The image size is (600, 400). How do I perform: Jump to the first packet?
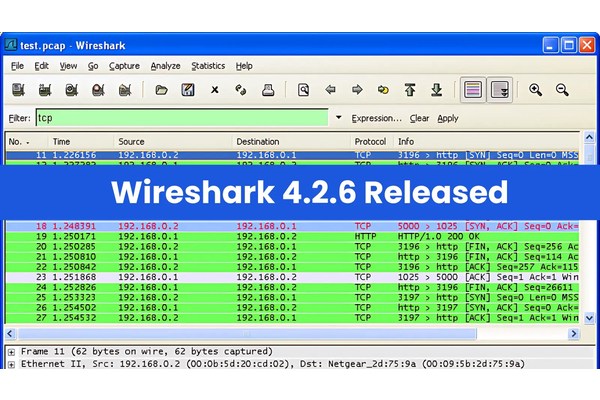pyautogui.click(x=410, y=90)
